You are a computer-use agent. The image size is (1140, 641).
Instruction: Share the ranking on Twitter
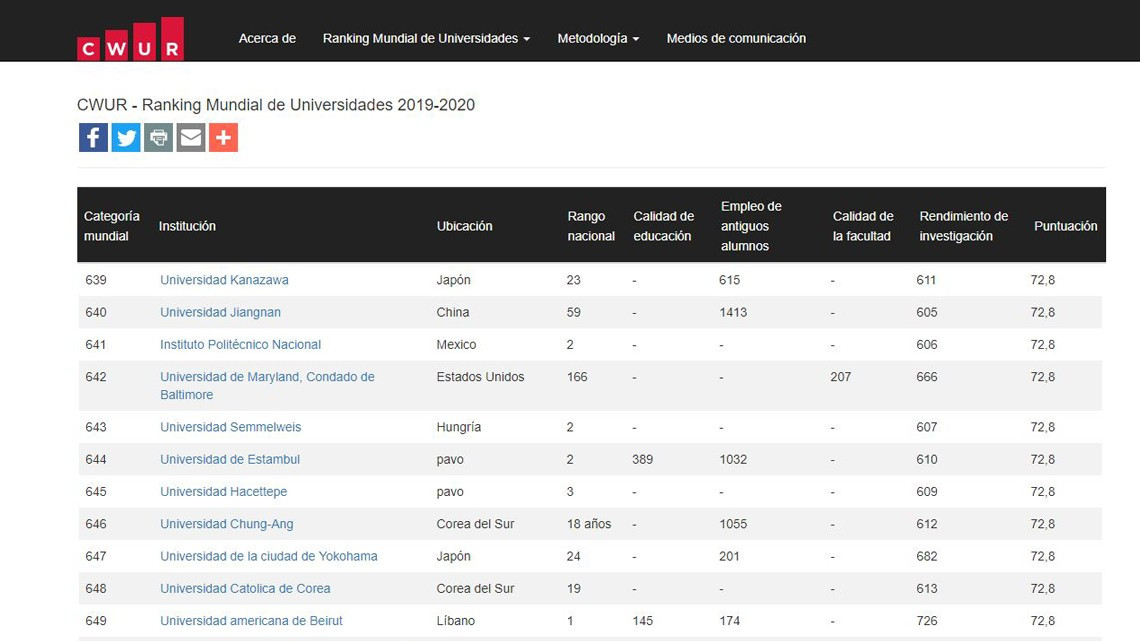126,137
